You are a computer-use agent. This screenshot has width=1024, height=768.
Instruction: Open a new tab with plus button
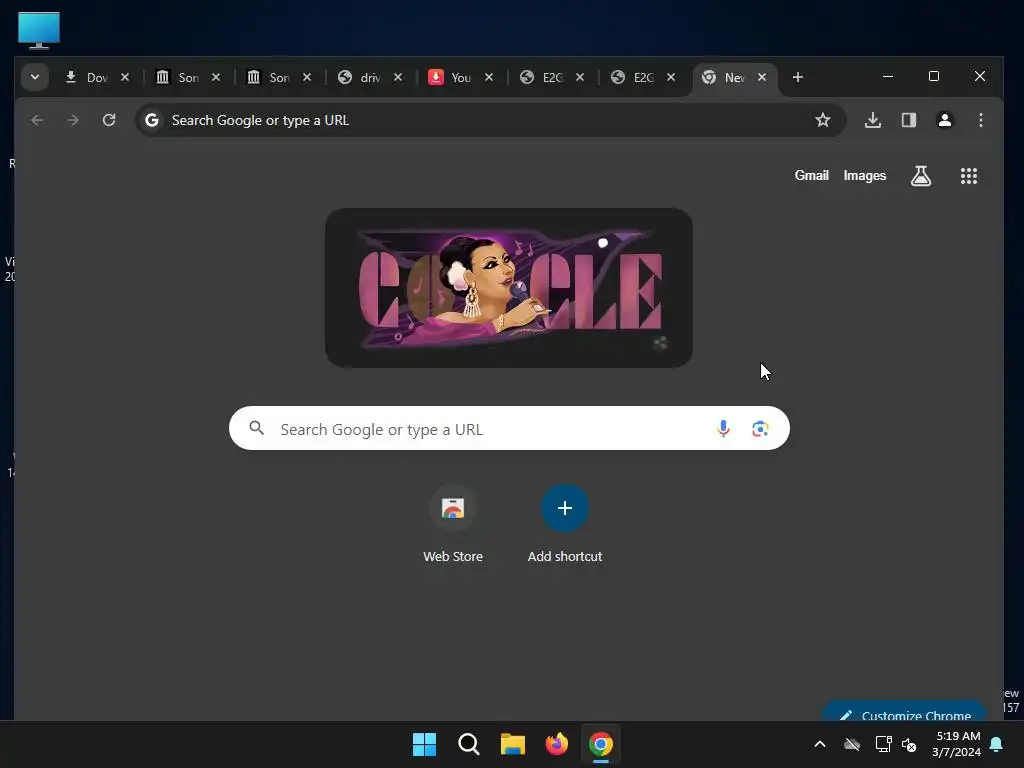point(797,77)
